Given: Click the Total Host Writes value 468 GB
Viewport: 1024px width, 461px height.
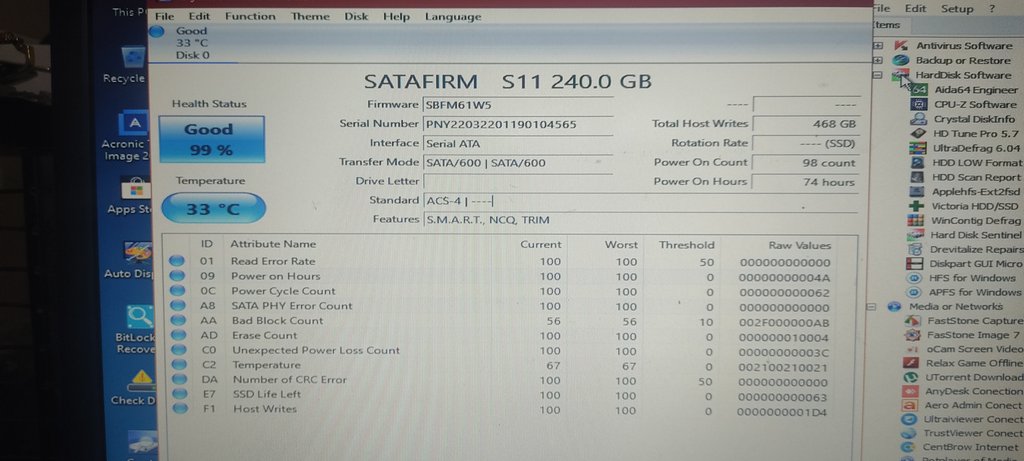Looking at the screenshot, I should click(807, 124).
